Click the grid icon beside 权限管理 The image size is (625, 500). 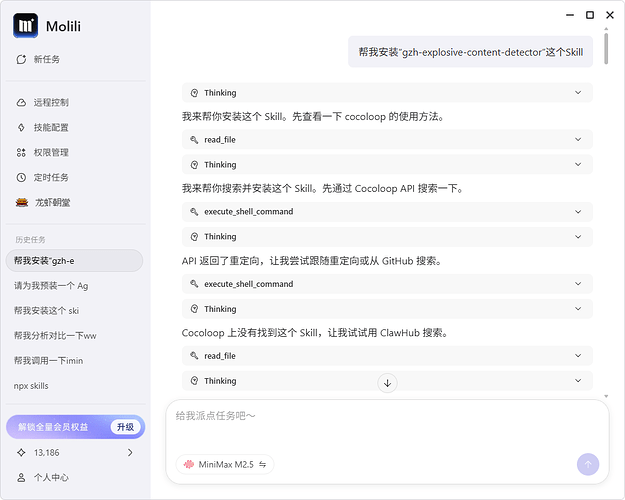(x=21, y=152)
